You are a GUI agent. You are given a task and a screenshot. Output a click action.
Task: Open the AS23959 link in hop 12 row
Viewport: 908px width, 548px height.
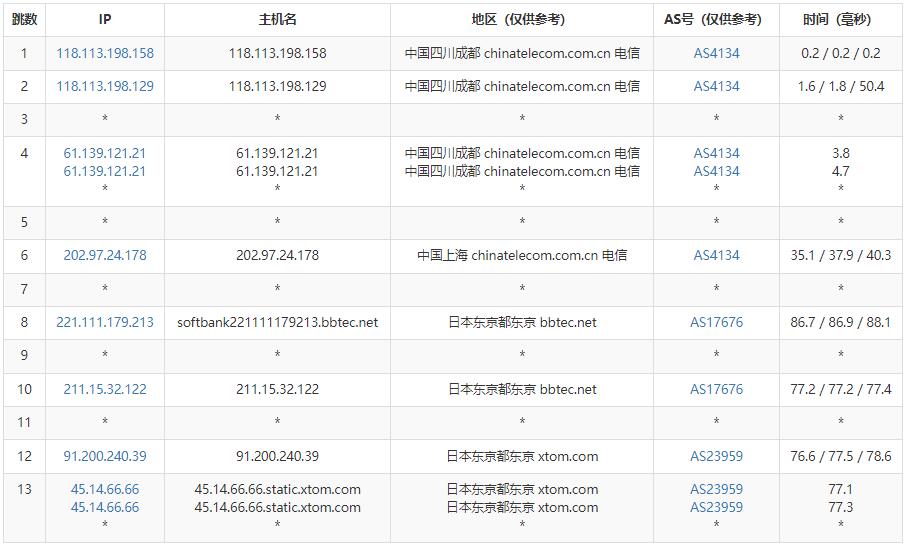[x=716, y=456]
